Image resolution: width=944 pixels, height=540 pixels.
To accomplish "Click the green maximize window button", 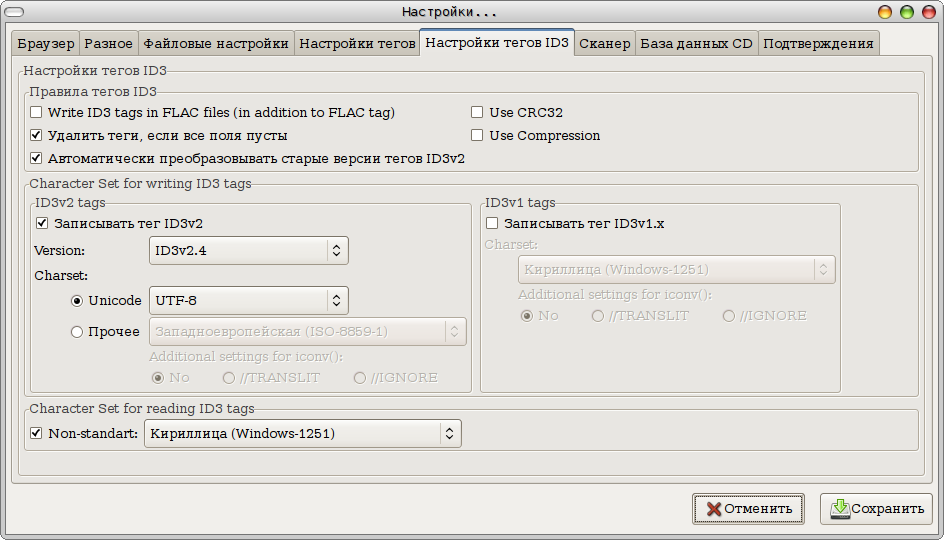I will [907, 12].
